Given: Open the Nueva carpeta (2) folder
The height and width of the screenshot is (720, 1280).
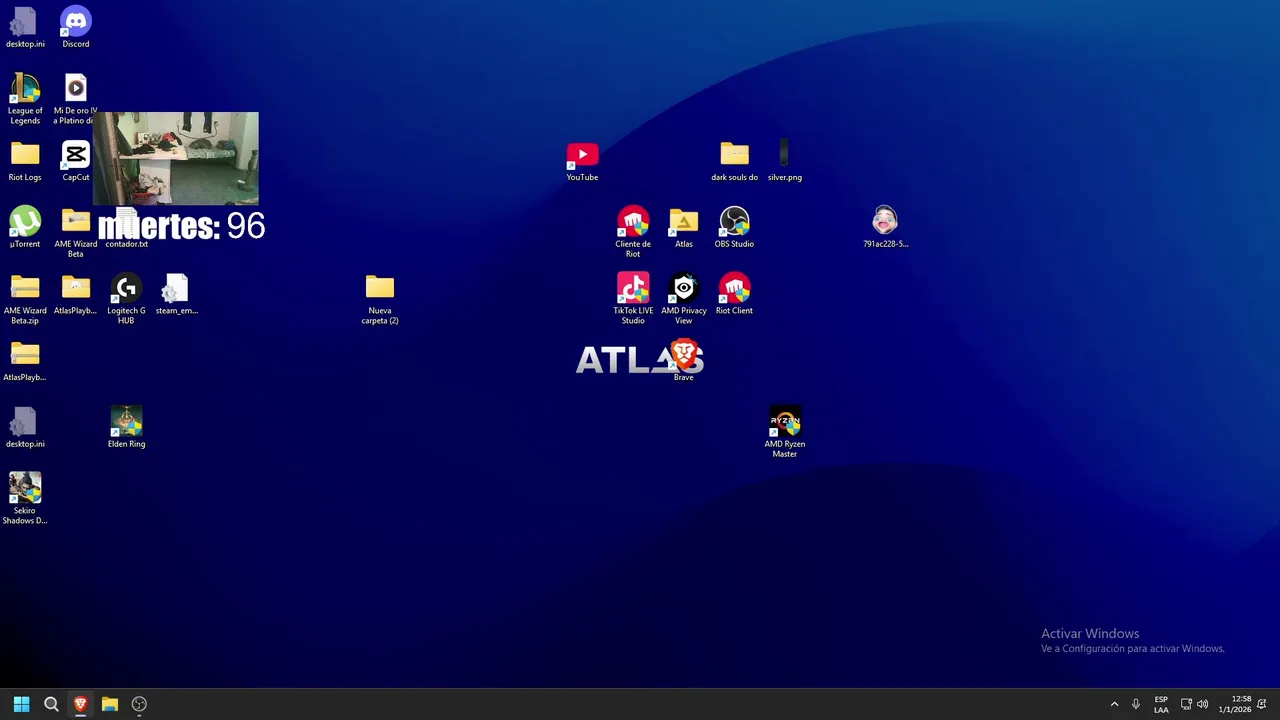Looking at the screenshot, I should click(x=380, y=299).
